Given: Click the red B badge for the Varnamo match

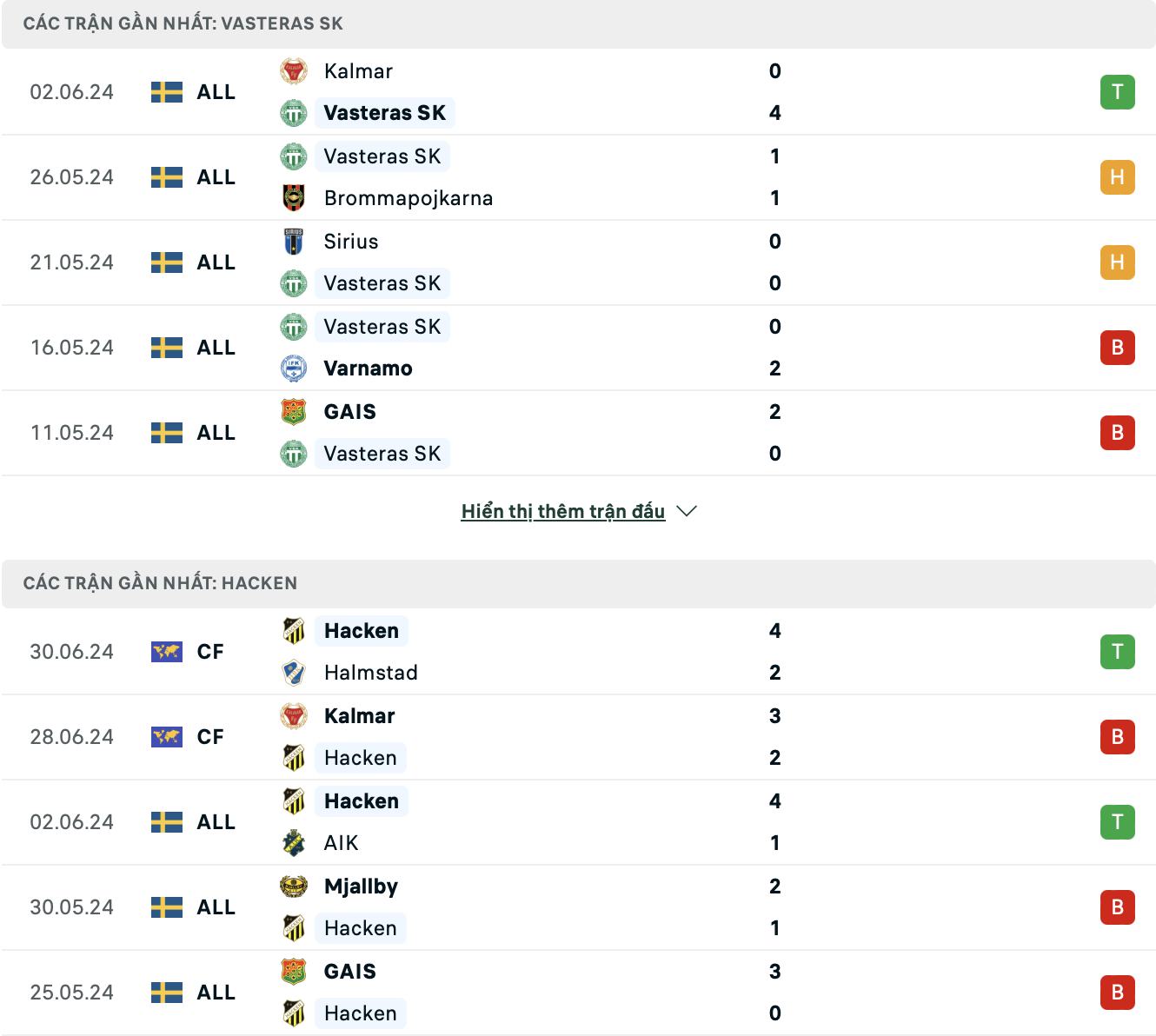Looking at the screenshot, I should (x=1118, y=348).
